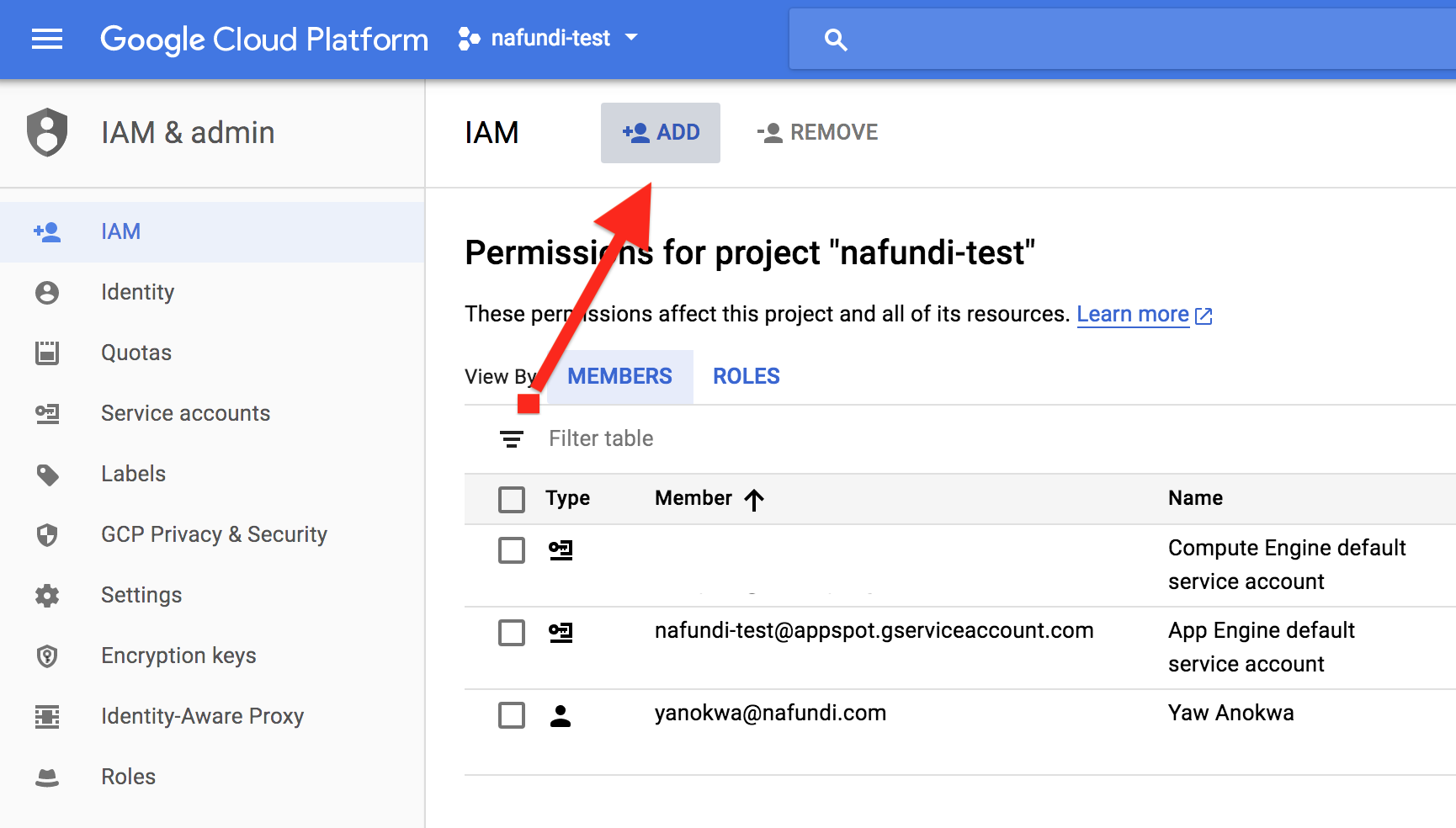Image resolution: width=1456 pixels, height=828 pixels.
Task: Click nafundi-test@appspot.gserviceaccount.com member cell
Action: point(874,630)
